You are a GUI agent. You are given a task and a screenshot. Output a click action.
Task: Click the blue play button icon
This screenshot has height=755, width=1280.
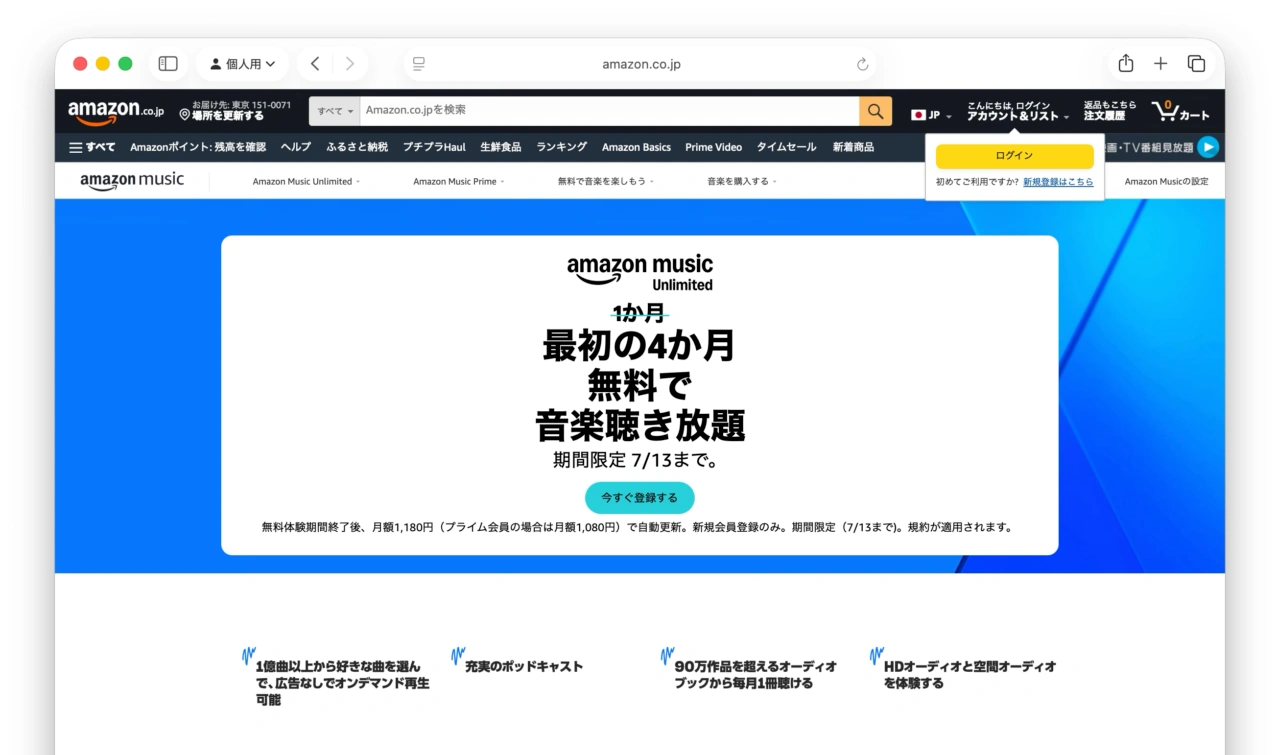[1208, 147]
